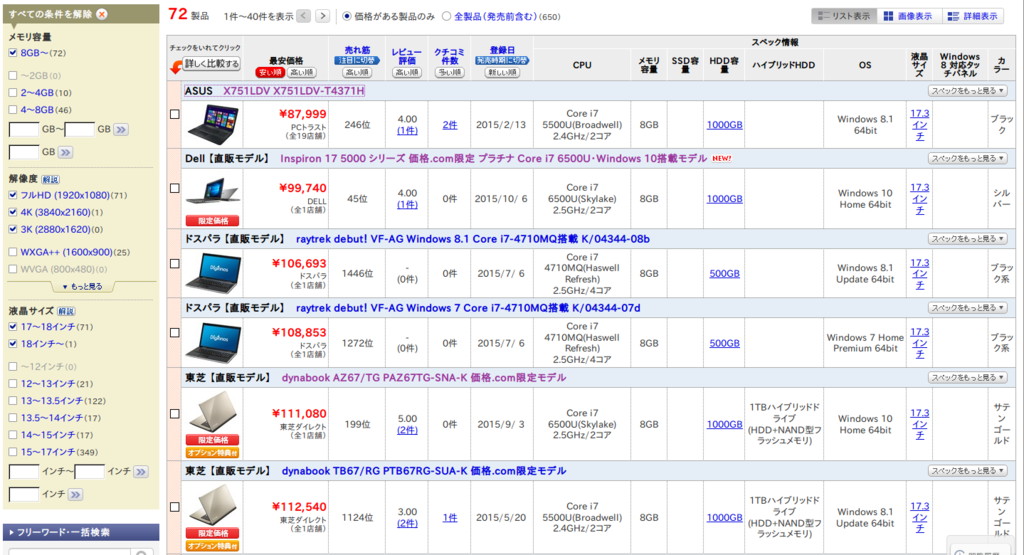Image resolution: width=1024 pixels, height=555 pixels.
Task: Apply single inch value arrow button
Action: 76,494
